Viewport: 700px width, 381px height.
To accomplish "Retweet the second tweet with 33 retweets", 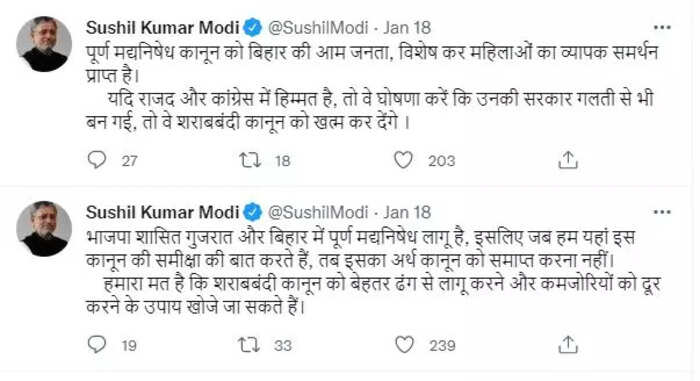I will pyautogui.click(x=249, y=345).
